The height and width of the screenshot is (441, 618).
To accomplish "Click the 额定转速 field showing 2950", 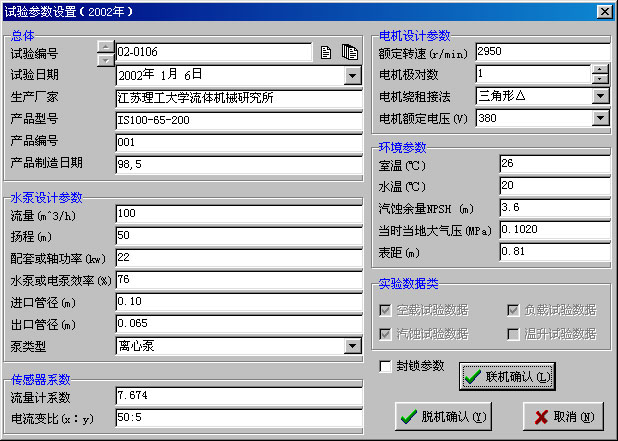I will pyautogui.click(x=543, y=52).
